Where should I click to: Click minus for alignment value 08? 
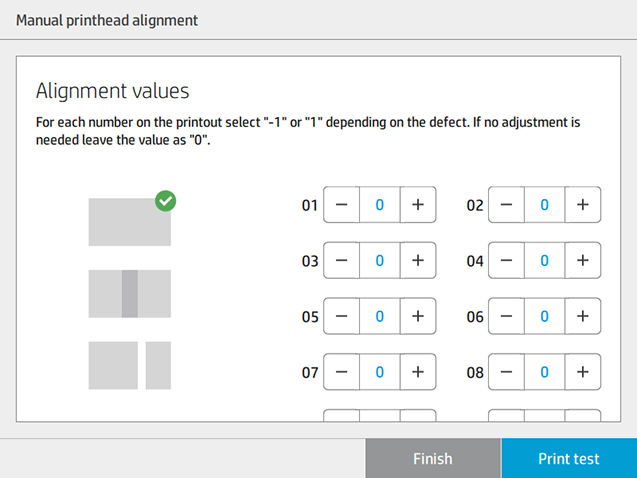click(507, 372)
